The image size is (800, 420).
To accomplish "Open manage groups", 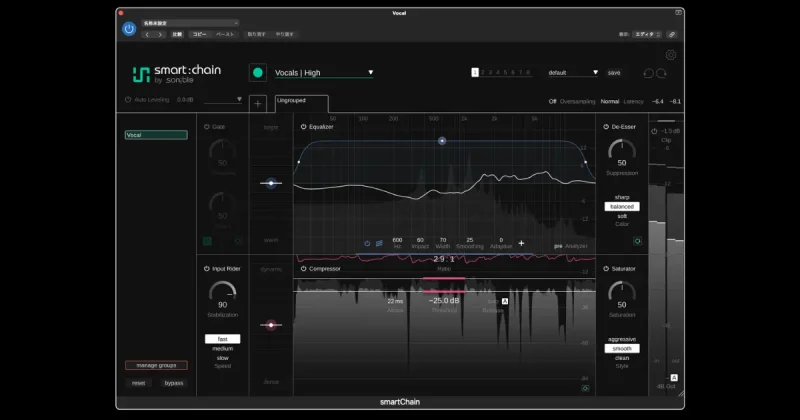I will (x=156, y=365).
